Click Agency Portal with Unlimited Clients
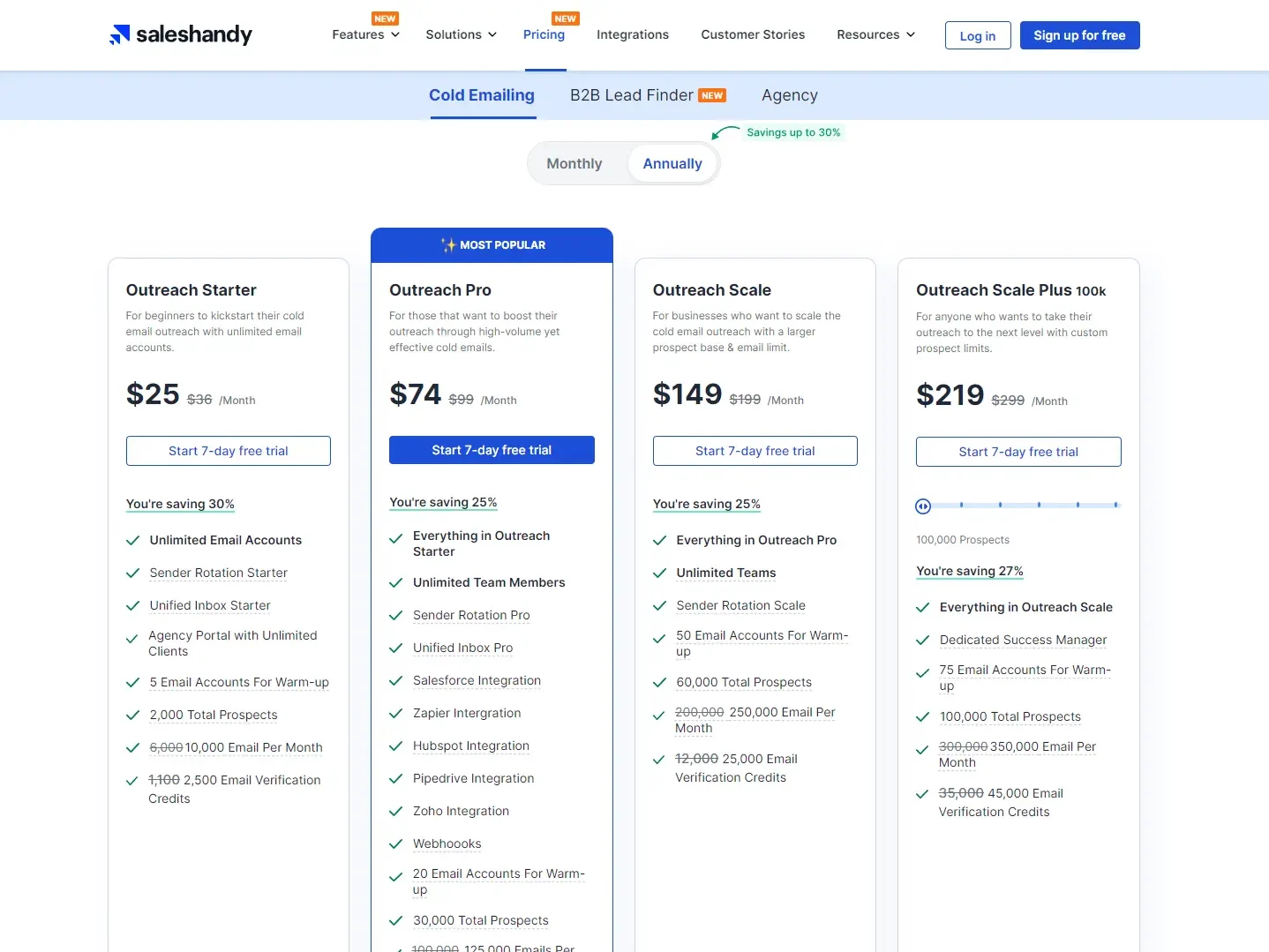The image size is (1269, 952). point(233,643)
